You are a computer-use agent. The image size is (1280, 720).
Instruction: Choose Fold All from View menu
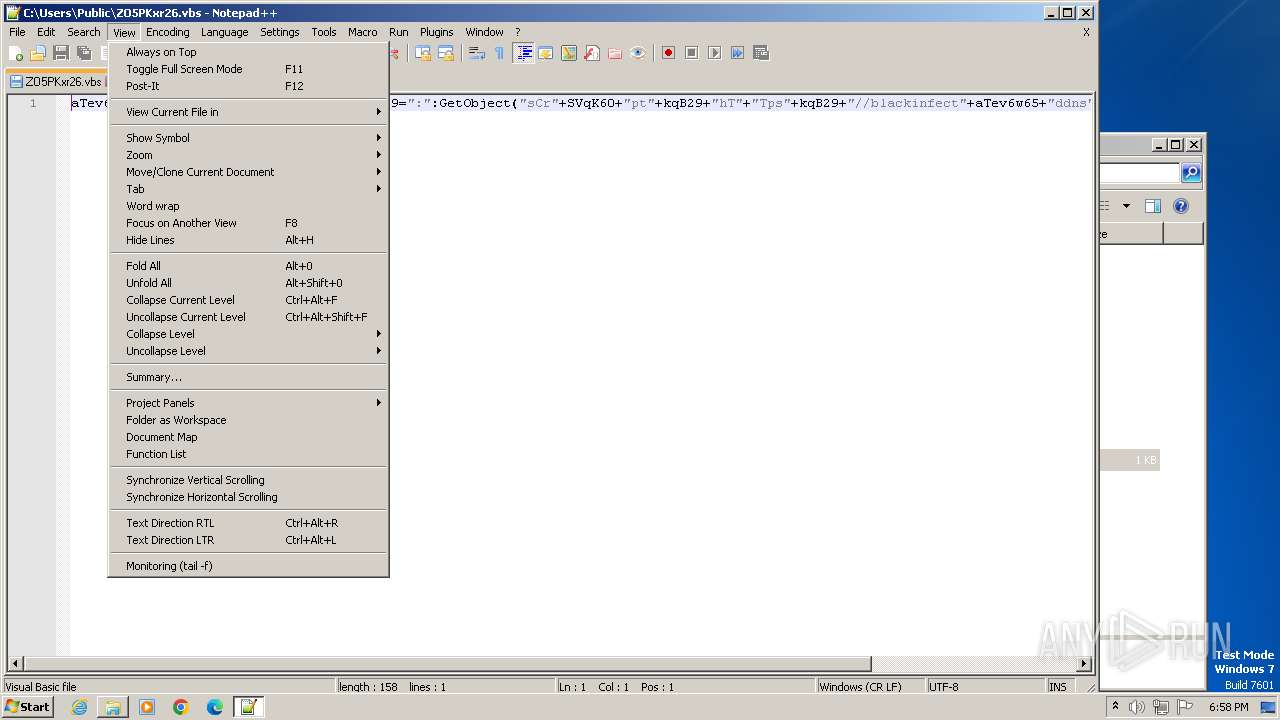[x=248, y=266]
